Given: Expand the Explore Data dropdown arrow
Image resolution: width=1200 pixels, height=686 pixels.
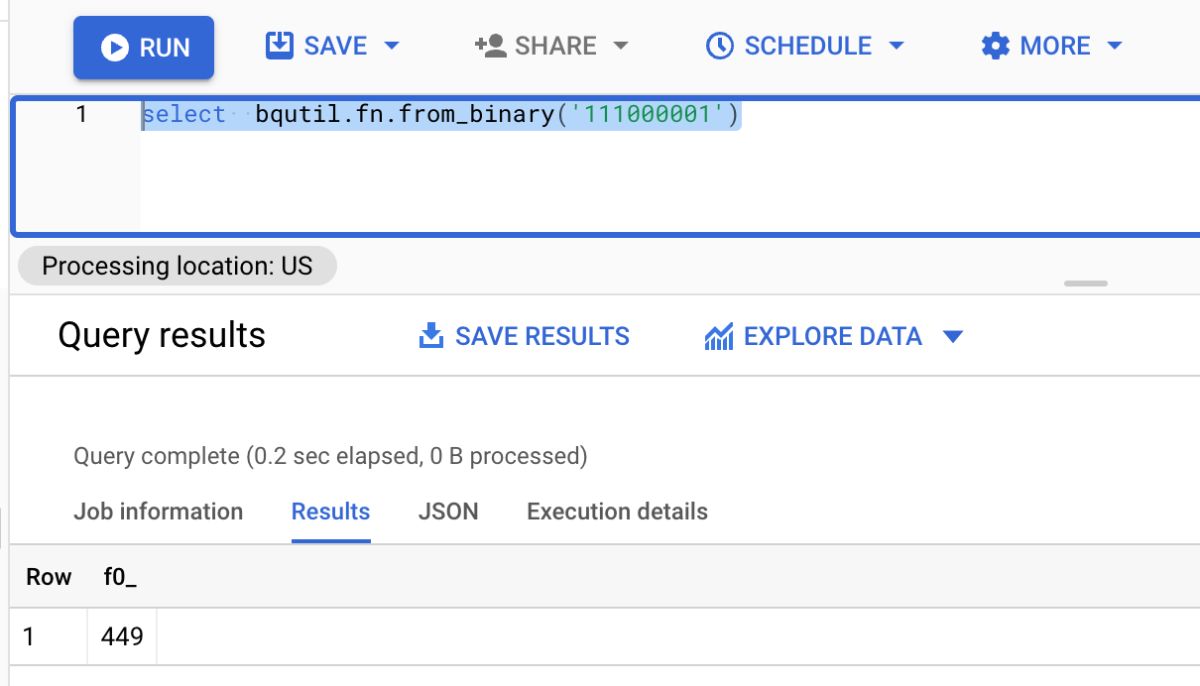Looking at the screenshot, I should (953, 337).
